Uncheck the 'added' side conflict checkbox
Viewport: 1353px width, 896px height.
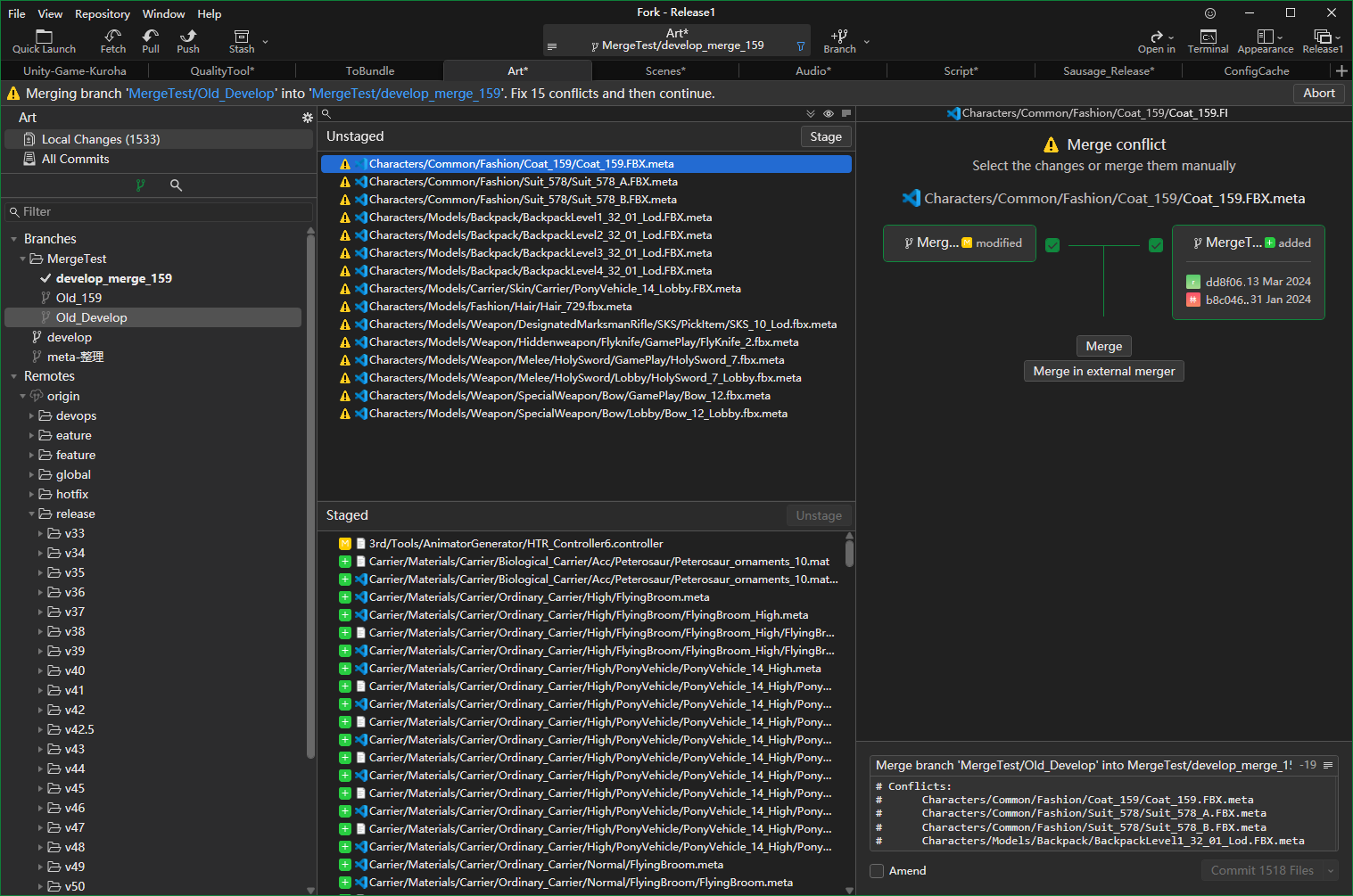point(1156,245)
